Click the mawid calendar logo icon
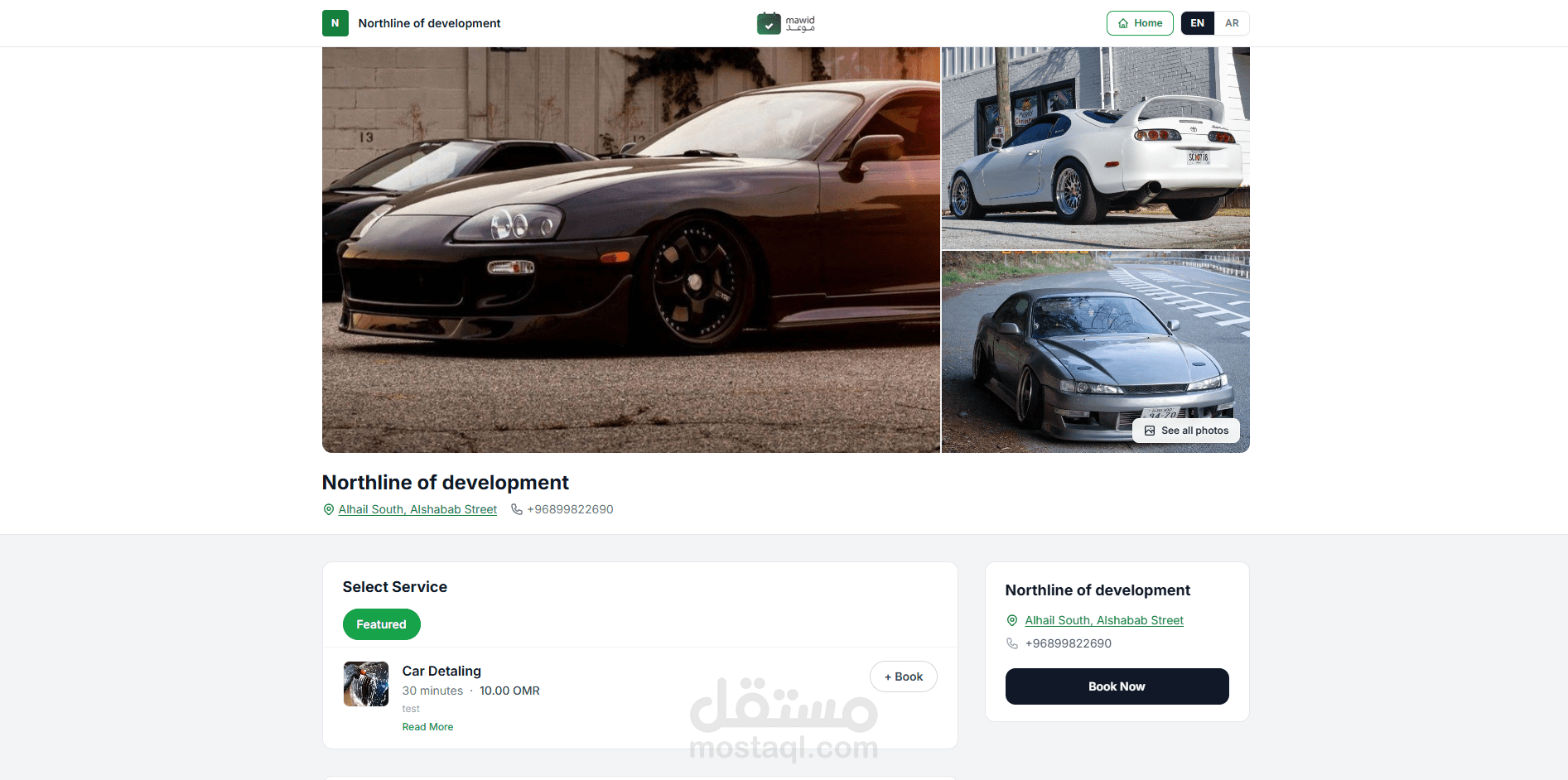 tap(769, 23)
